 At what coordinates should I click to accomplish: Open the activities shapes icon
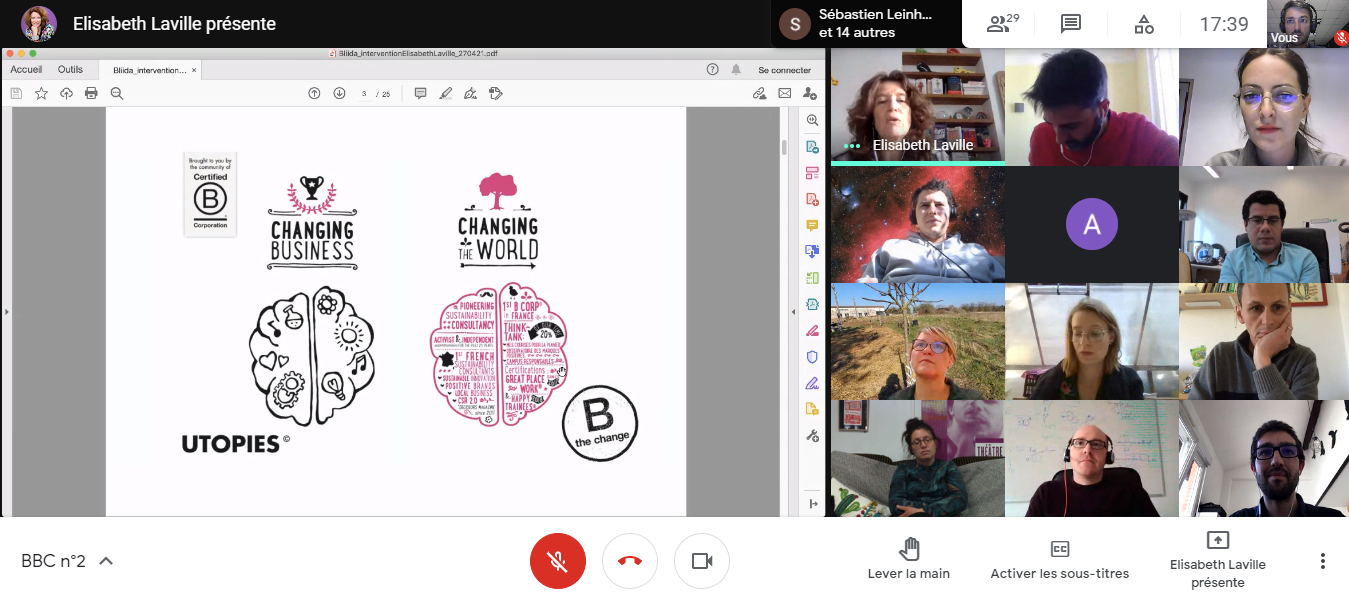tap(1144, 24)
